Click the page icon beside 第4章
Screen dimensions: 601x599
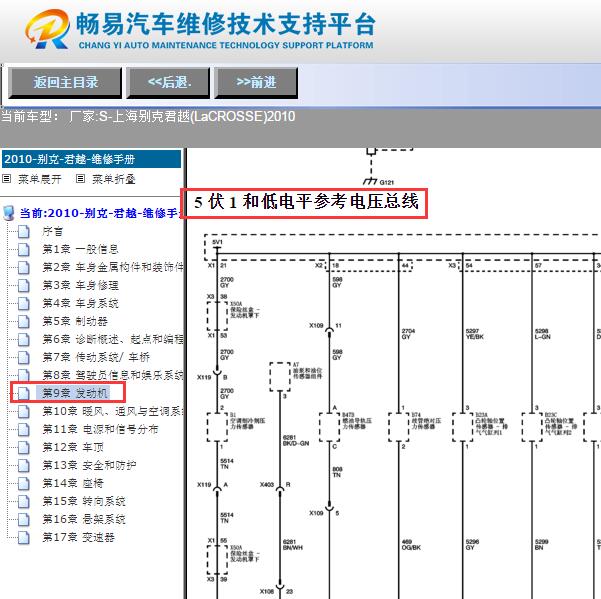point(23,304)
